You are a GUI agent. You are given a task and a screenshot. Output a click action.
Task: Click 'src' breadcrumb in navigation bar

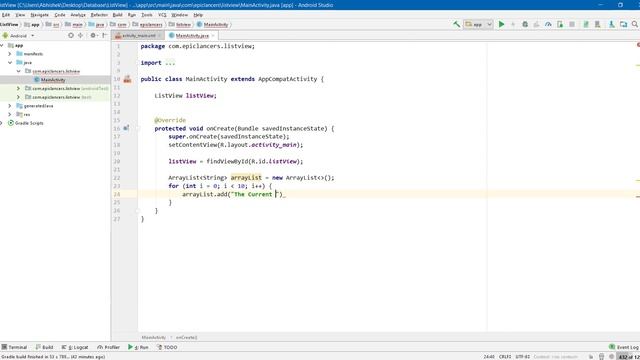click(x=52, y=24)
